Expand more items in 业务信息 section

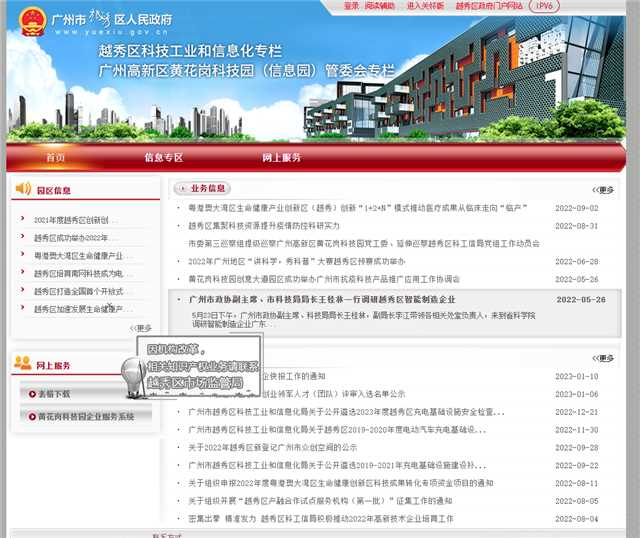click(x=603, y=189)
